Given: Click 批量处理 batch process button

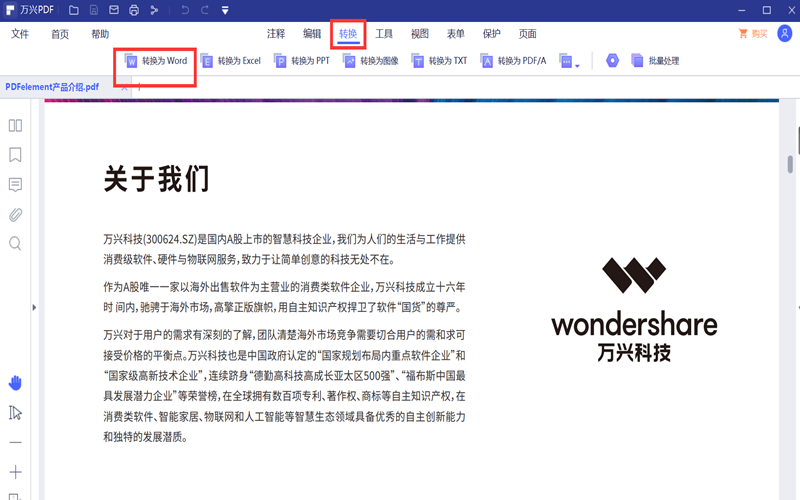Looking at the screenshot, I should 653,61.
